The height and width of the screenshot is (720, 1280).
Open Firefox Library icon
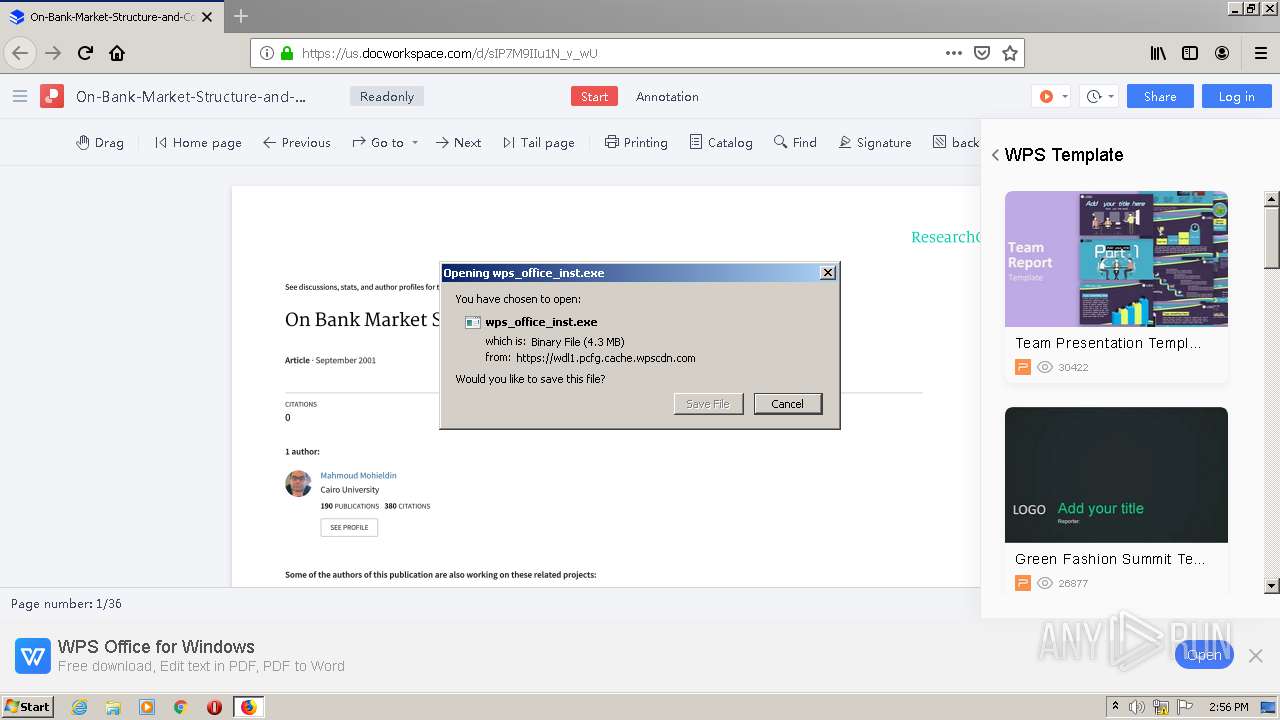pos(1158,53)
